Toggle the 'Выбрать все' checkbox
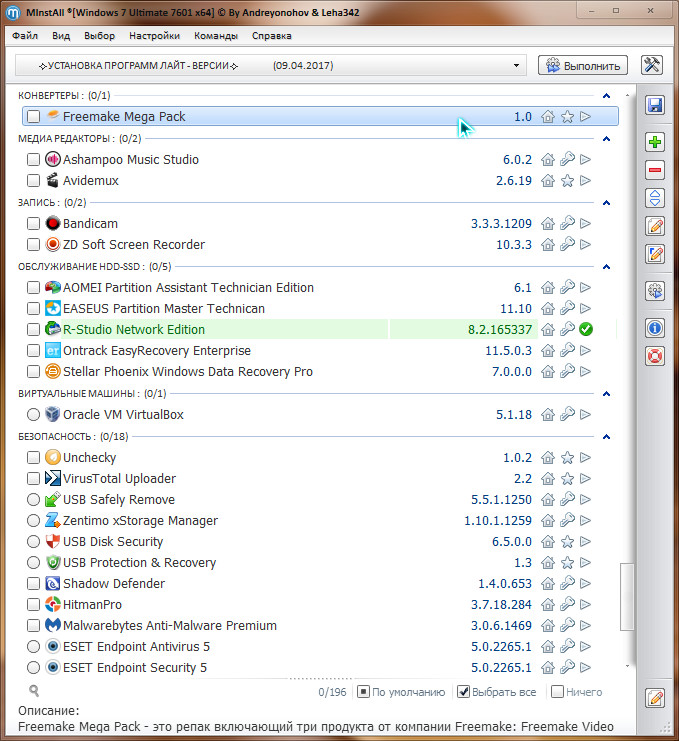679x741 pixels. (464, 692)
